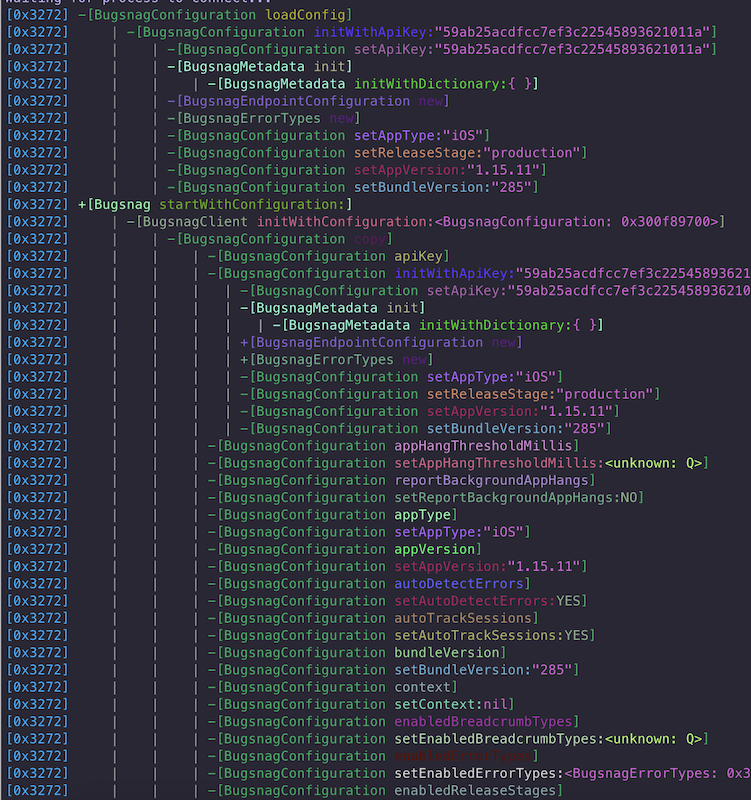Click the +[BugsnagEndpointConfiguration new] line

tap(381, 342)
